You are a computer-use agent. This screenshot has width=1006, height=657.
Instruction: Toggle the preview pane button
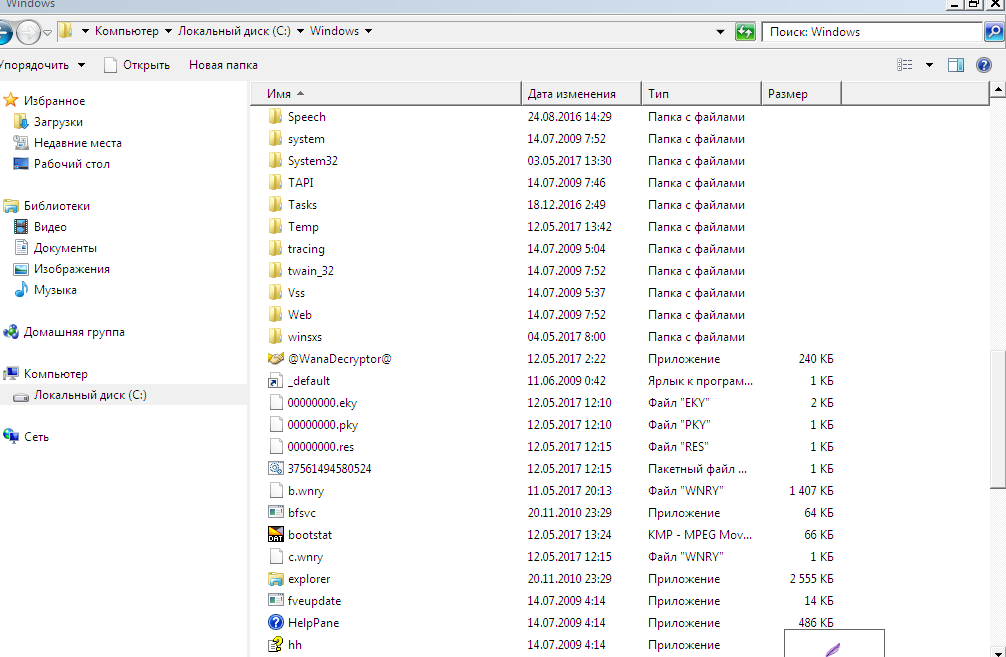(x=956, y=65)
